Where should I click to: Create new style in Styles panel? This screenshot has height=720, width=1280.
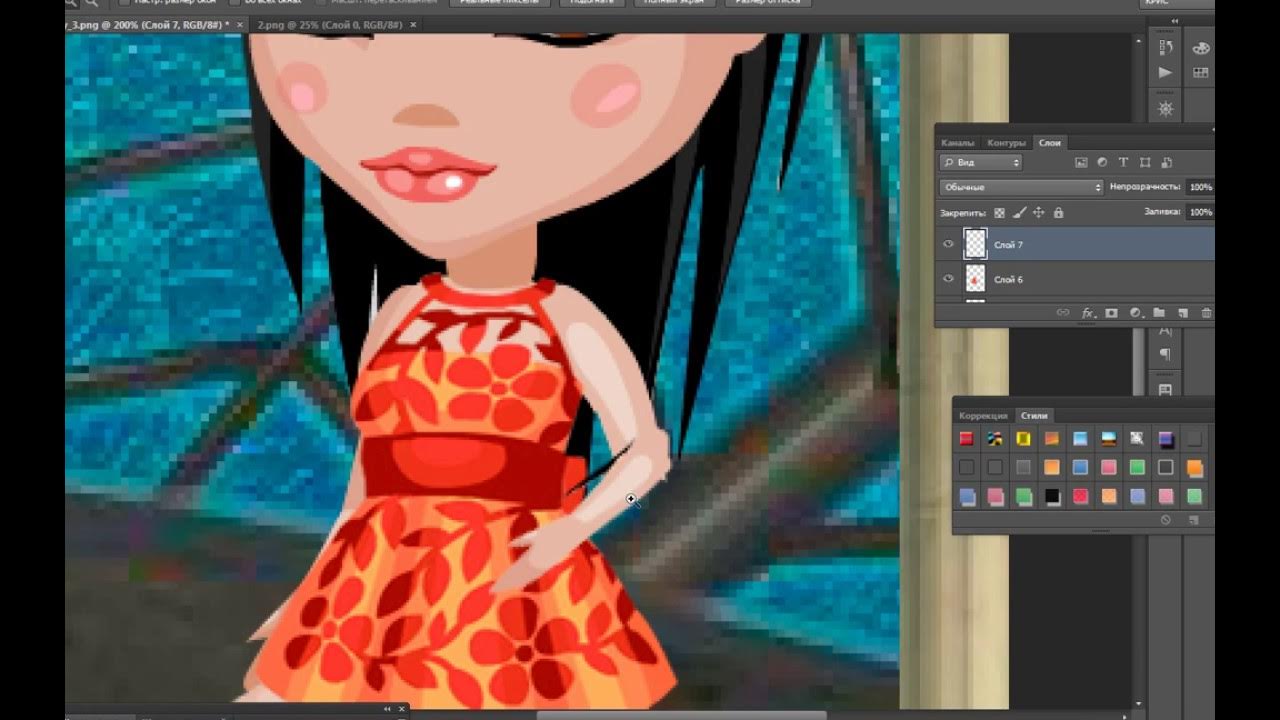(1194, 520)
